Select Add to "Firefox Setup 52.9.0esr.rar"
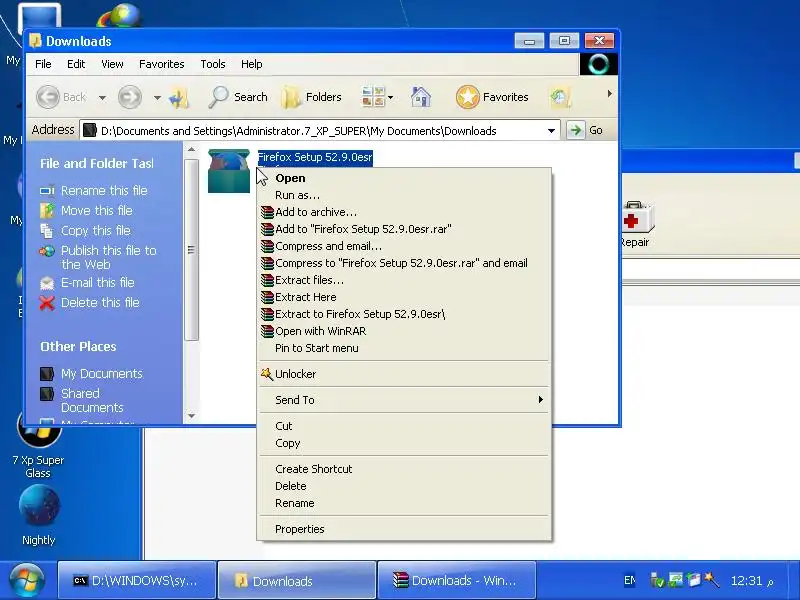Screen dimensions: 800x600 pos(404,229)
